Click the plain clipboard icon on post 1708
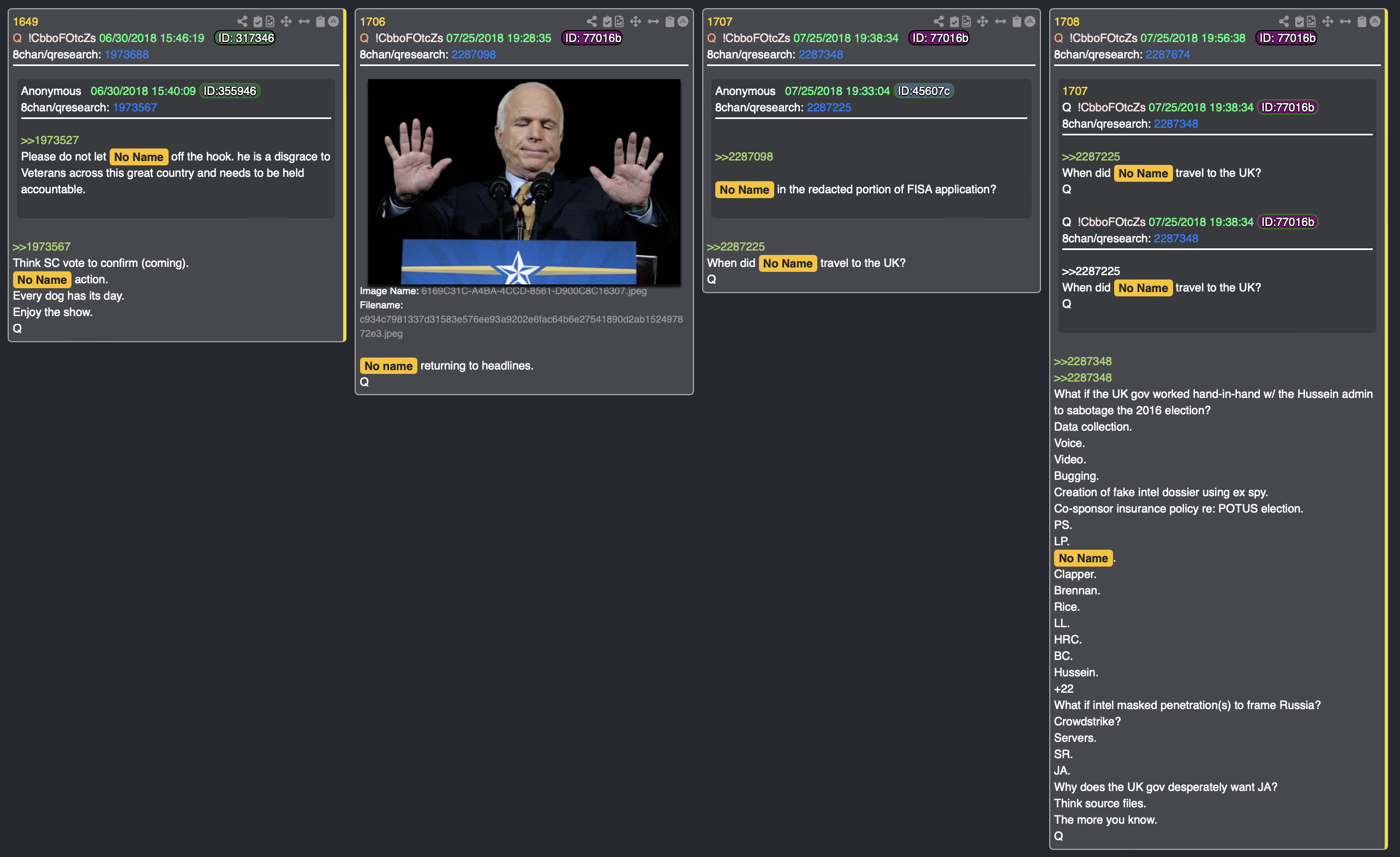This screenshot has height=857, width=1400. coord(1362,22)
